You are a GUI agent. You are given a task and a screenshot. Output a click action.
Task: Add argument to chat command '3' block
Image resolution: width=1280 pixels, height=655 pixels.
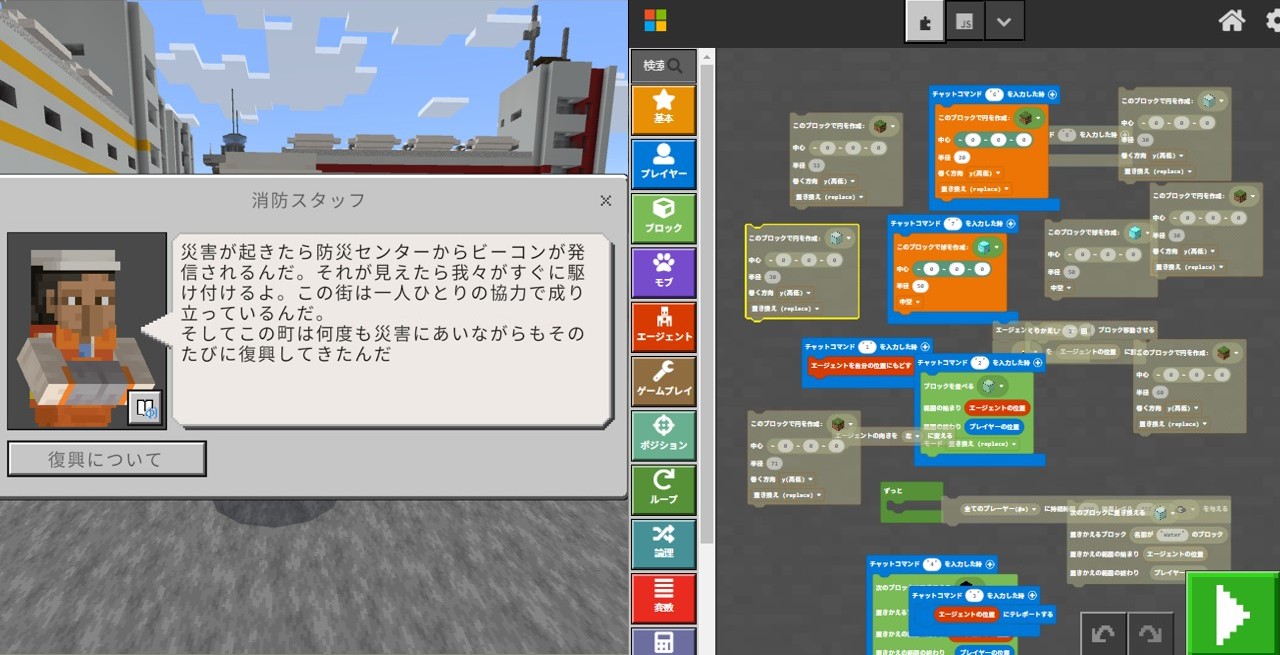[1032, 595]
